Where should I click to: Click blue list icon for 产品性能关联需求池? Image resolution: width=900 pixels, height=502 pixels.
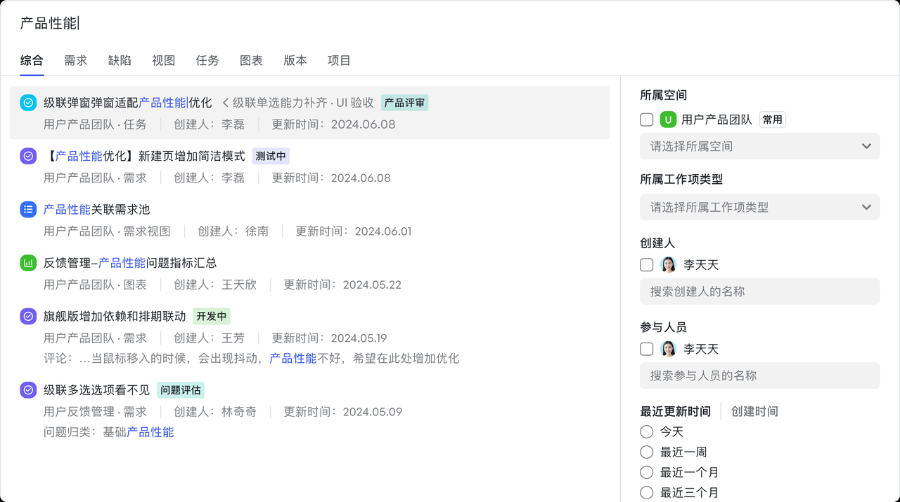tap(28, 209)
